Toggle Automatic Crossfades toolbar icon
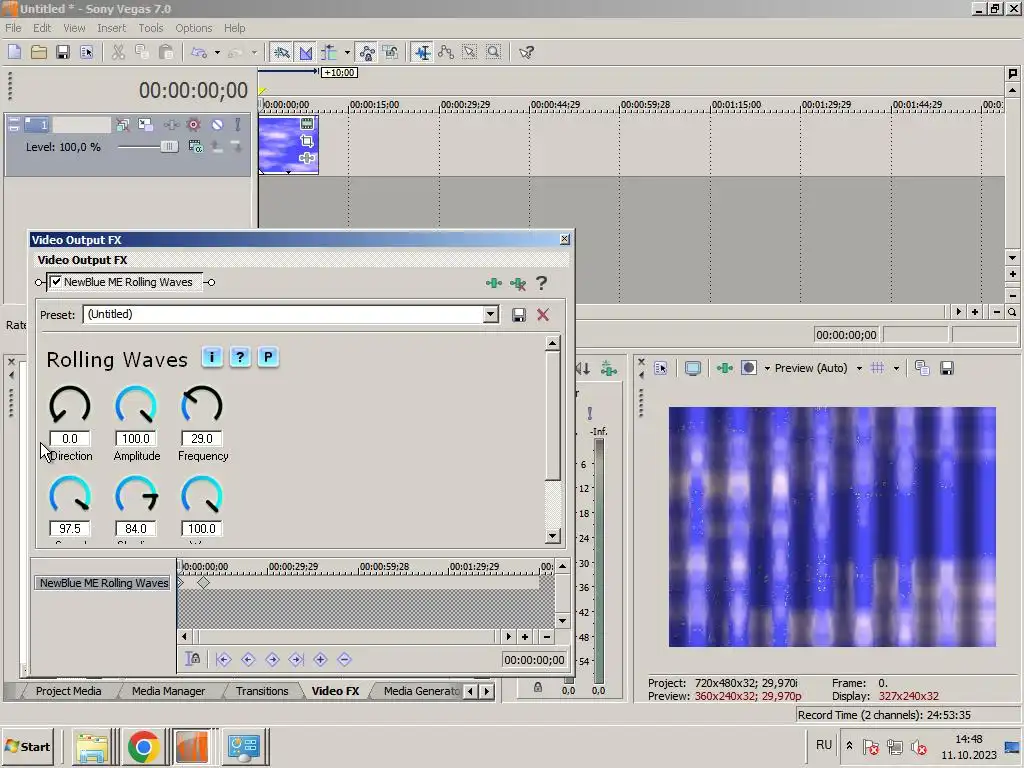 [306, 52]
